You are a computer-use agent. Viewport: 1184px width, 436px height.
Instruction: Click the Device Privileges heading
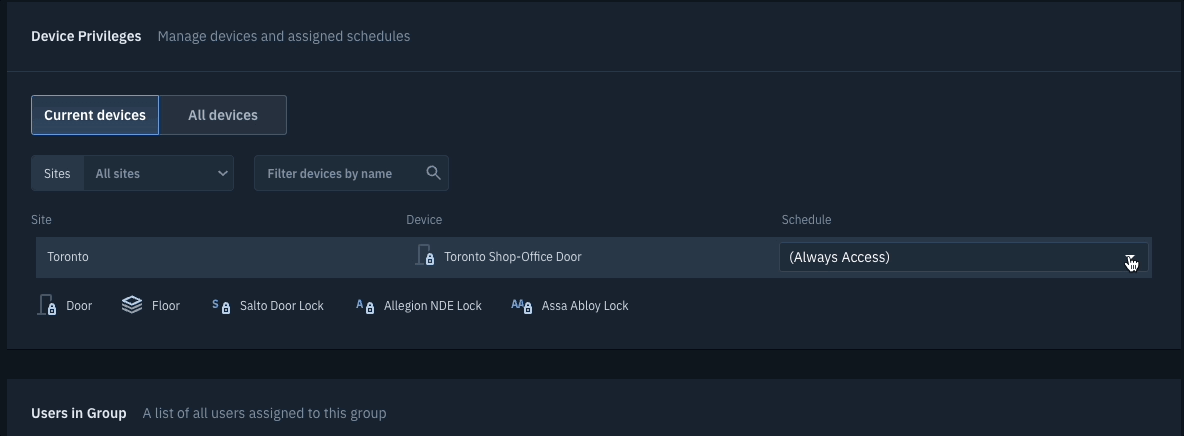point(86,36)
